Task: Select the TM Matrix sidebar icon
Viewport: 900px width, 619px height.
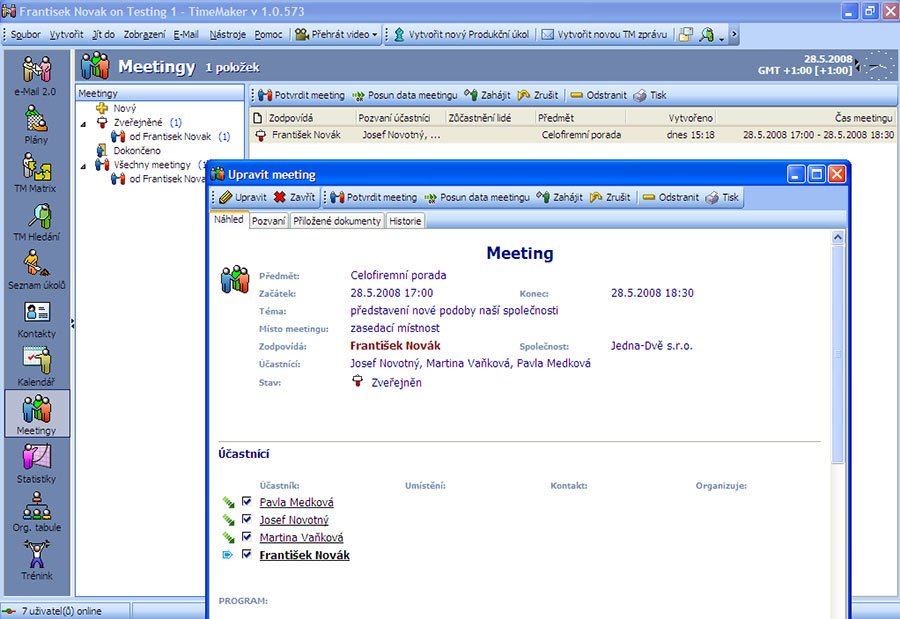Action: 37,172
